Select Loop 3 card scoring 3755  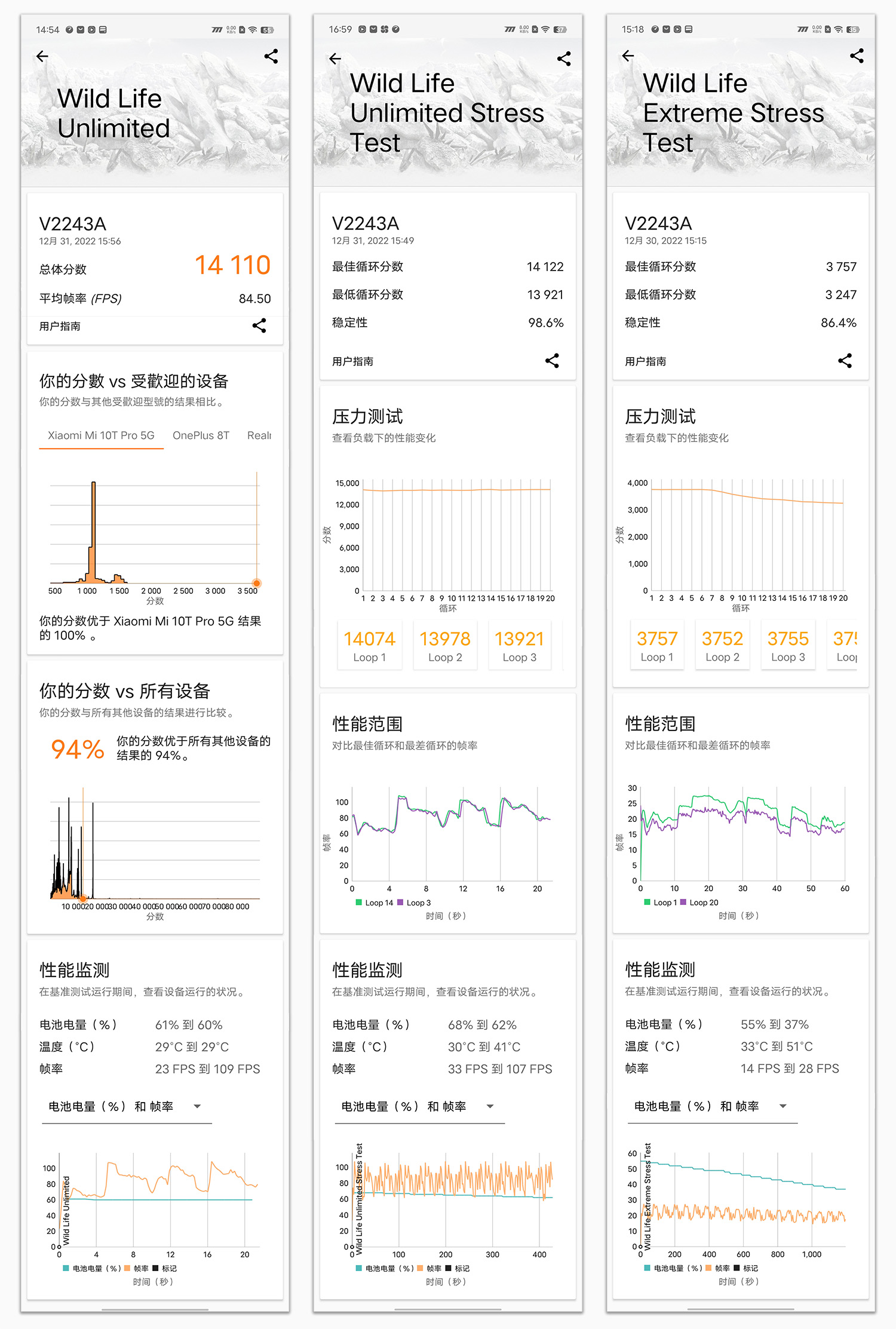[x=788, y=646]
